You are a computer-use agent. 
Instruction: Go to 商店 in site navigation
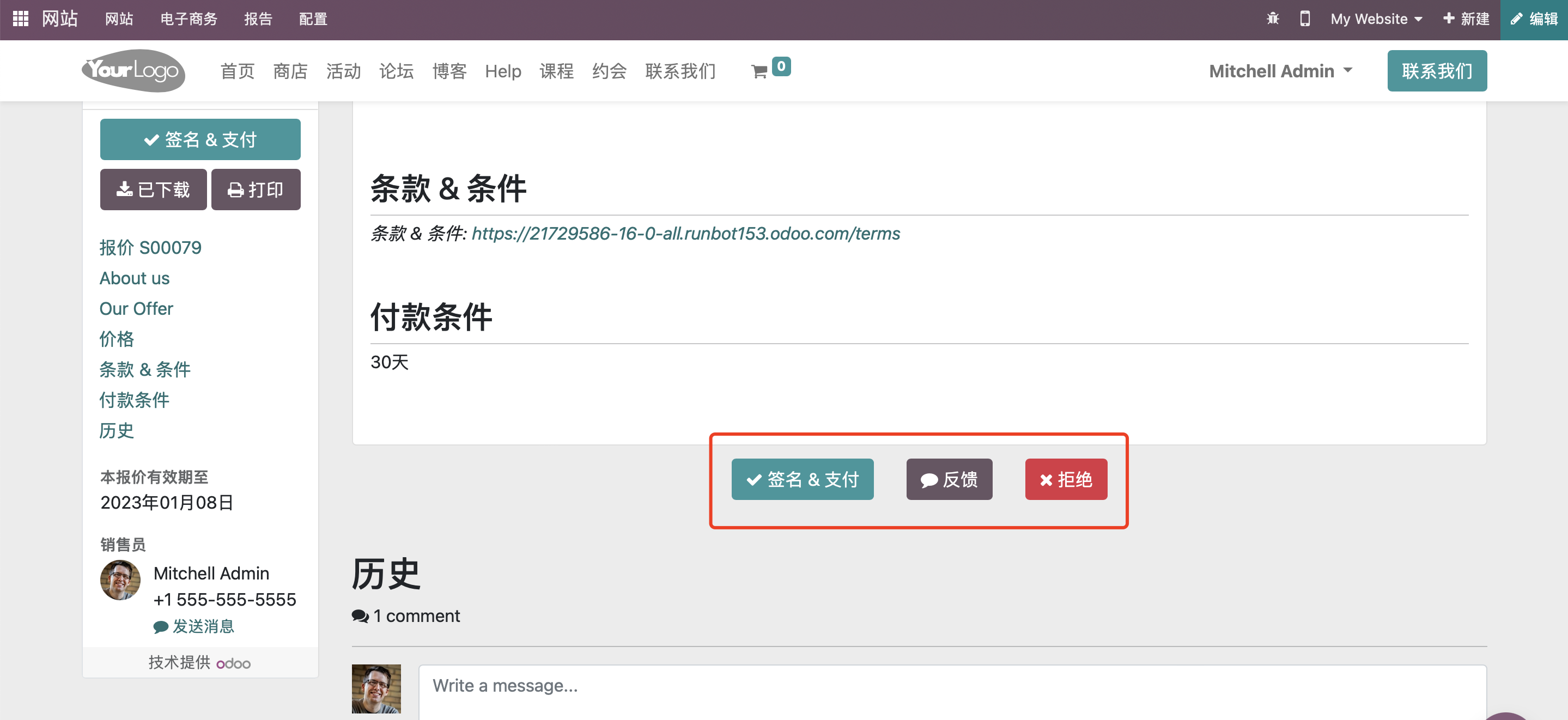(x=290, y=71)
